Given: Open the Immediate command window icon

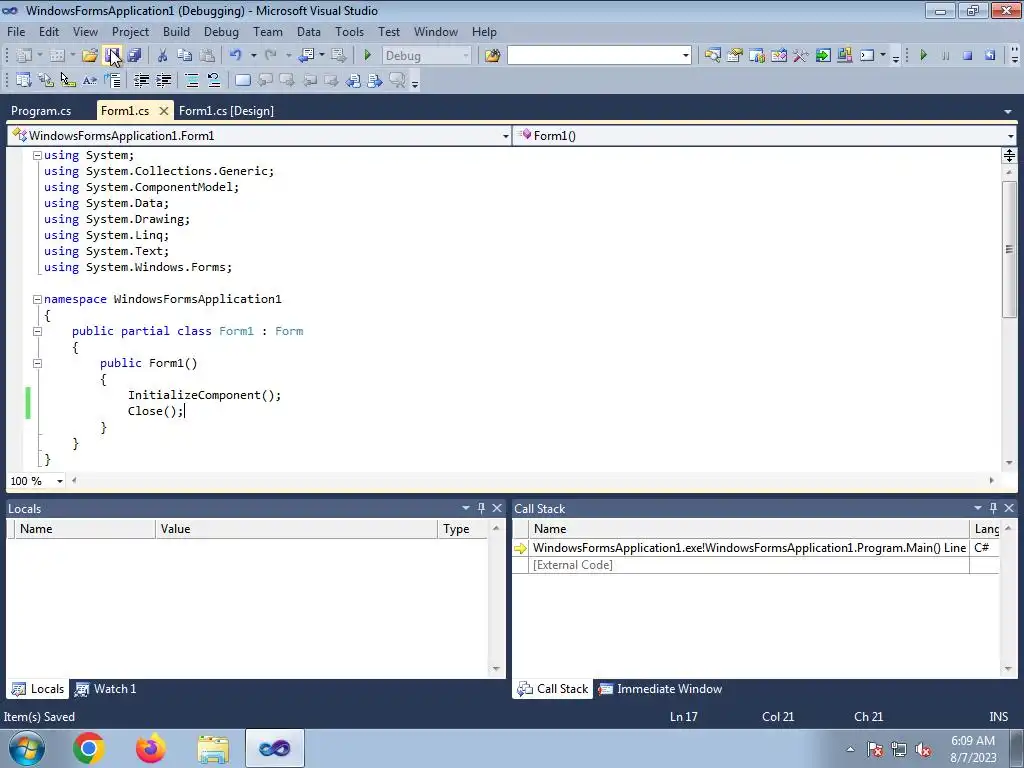Looking at the screenshot, I should 867,56.
